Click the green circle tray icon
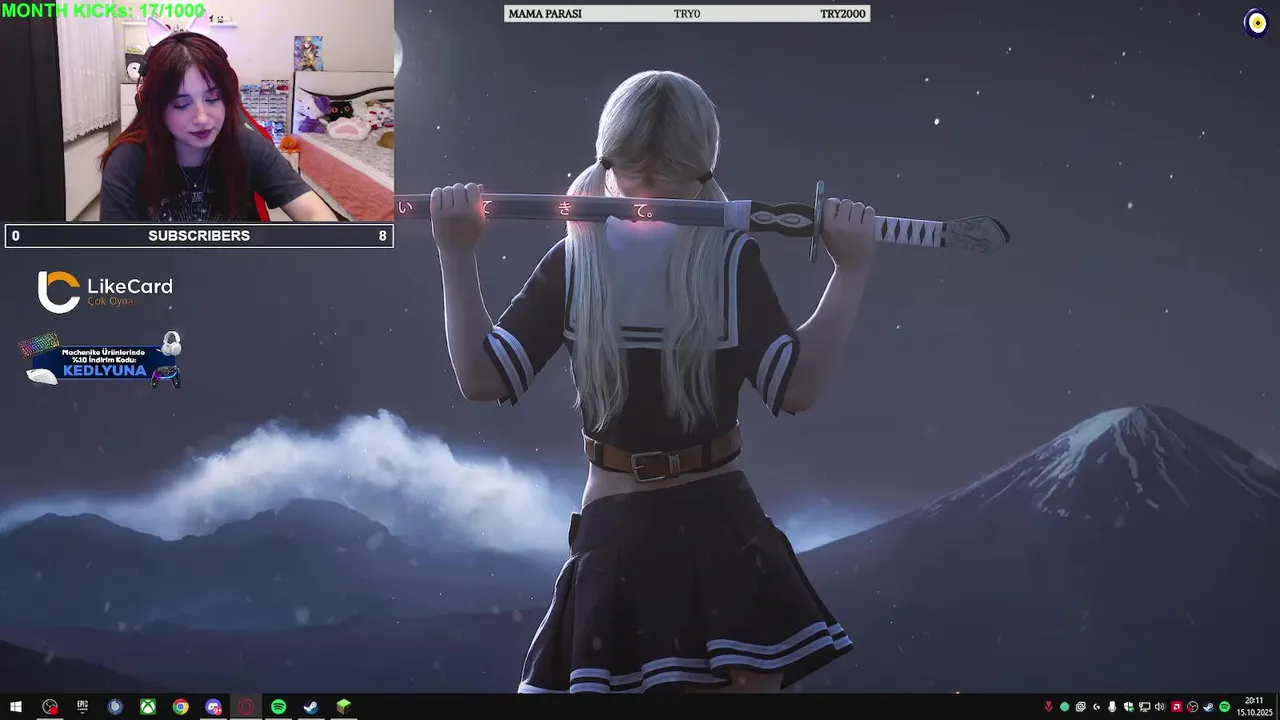The height and width of the screenshot is (720, 1280). pyautogui.click(x=1065, y=707)
